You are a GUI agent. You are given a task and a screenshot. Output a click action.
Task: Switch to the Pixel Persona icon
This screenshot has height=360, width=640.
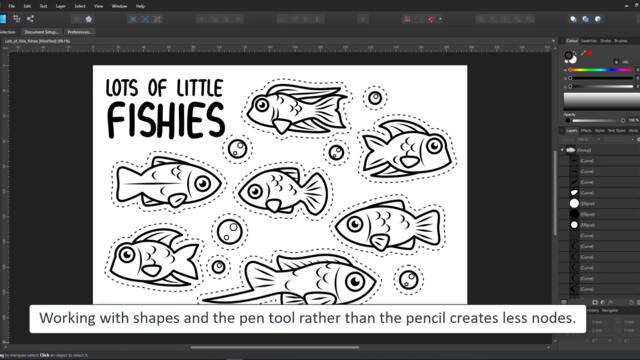pyautogui.click(x=17, y=19)
